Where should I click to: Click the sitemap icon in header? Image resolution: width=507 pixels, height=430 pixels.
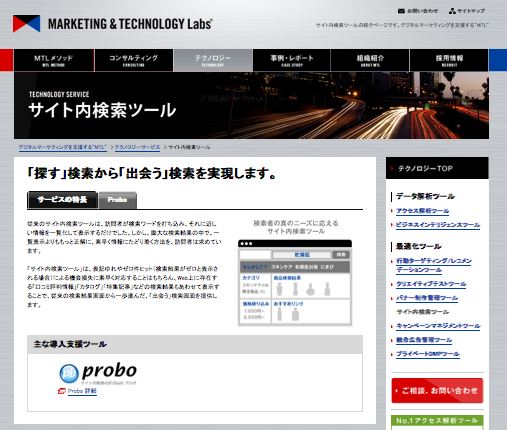pyautogui.click(x=452, y=11)
